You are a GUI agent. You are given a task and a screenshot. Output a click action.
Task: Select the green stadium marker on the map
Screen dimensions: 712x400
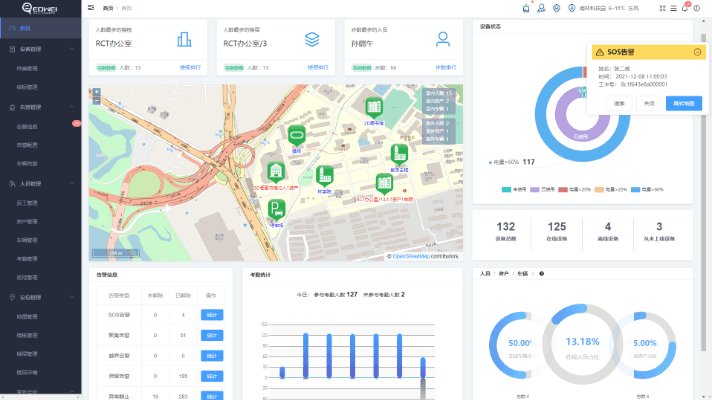(x=297, y=135)
